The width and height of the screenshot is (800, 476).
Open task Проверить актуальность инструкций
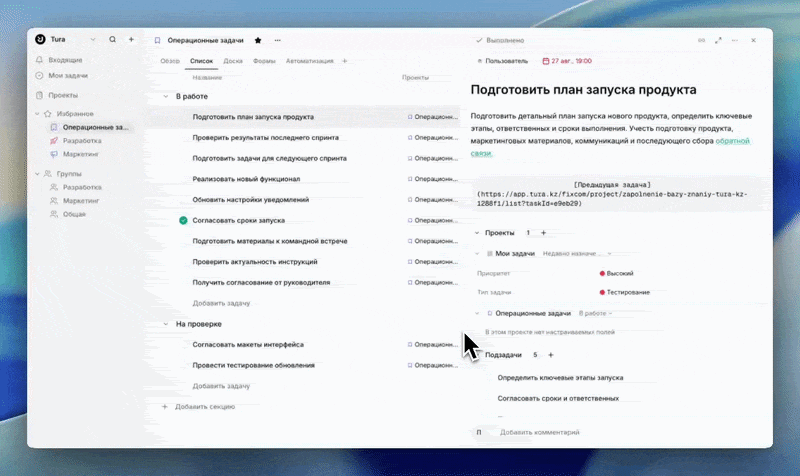click(x=255, y=262)
